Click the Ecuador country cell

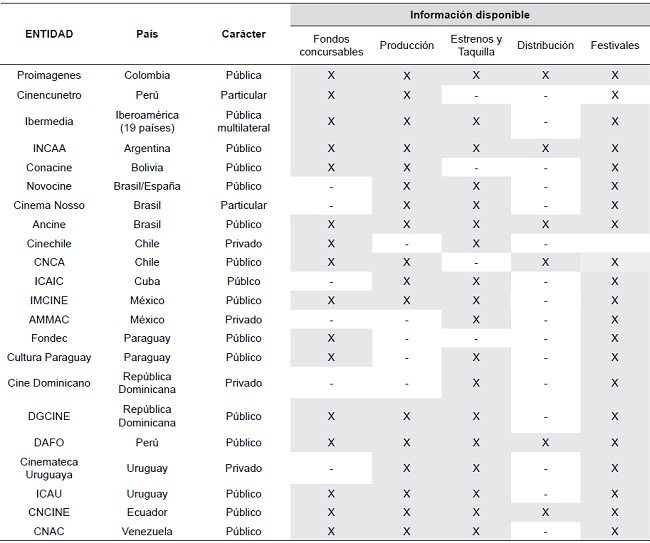(147, 512)
